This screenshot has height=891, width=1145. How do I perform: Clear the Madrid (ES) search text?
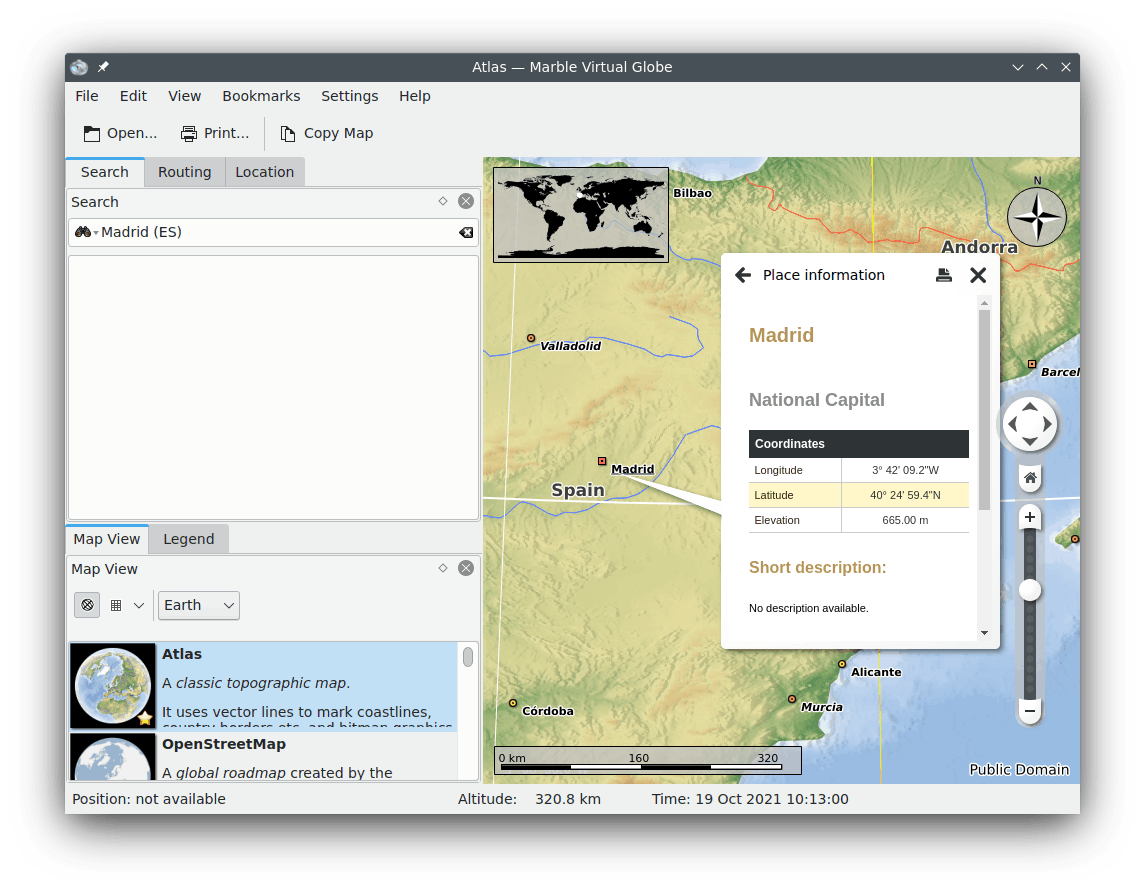[466, 232]
